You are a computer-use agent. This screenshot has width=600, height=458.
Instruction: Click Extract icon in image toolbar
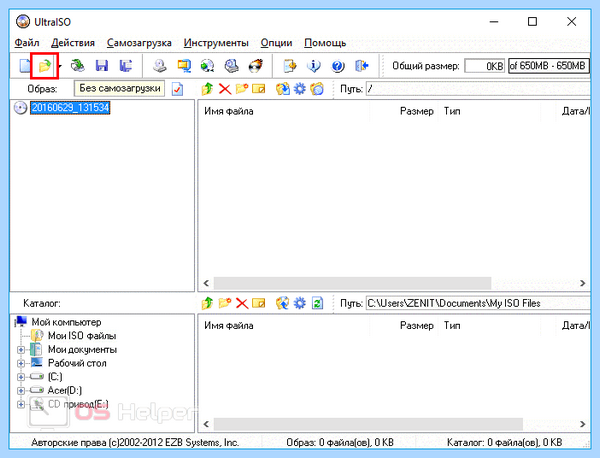(x=282, y=89)
